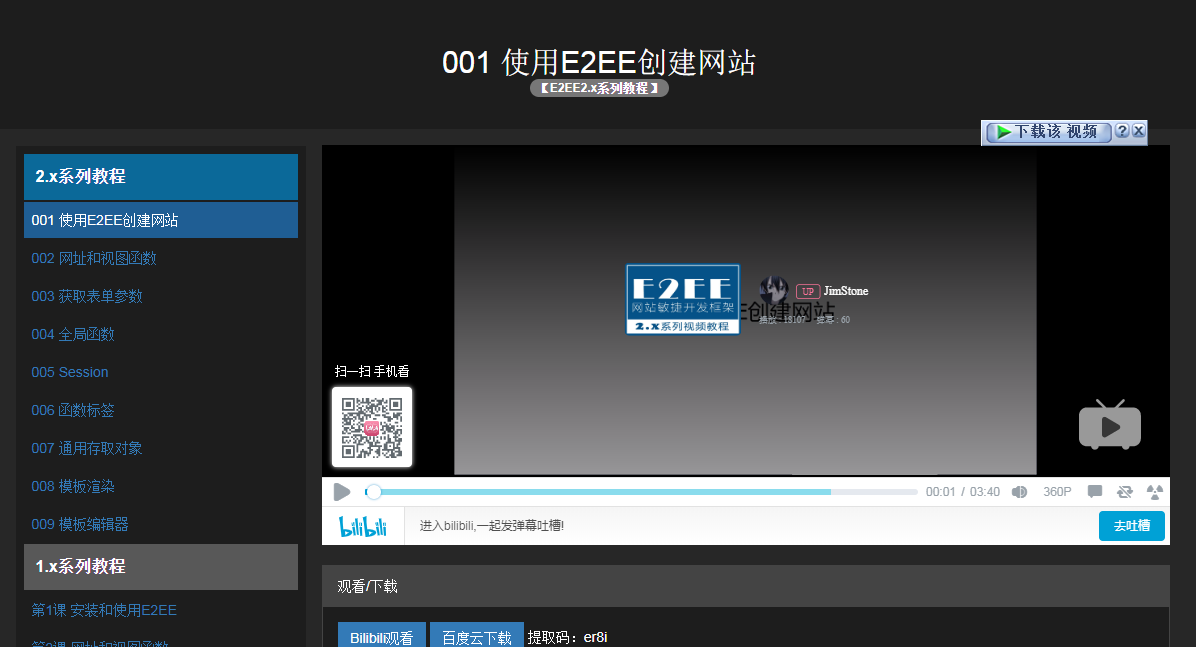Seek on the video progress bar
Image resolution: width=1196 pixels, height=647 pixels.
tap(641, 492)
